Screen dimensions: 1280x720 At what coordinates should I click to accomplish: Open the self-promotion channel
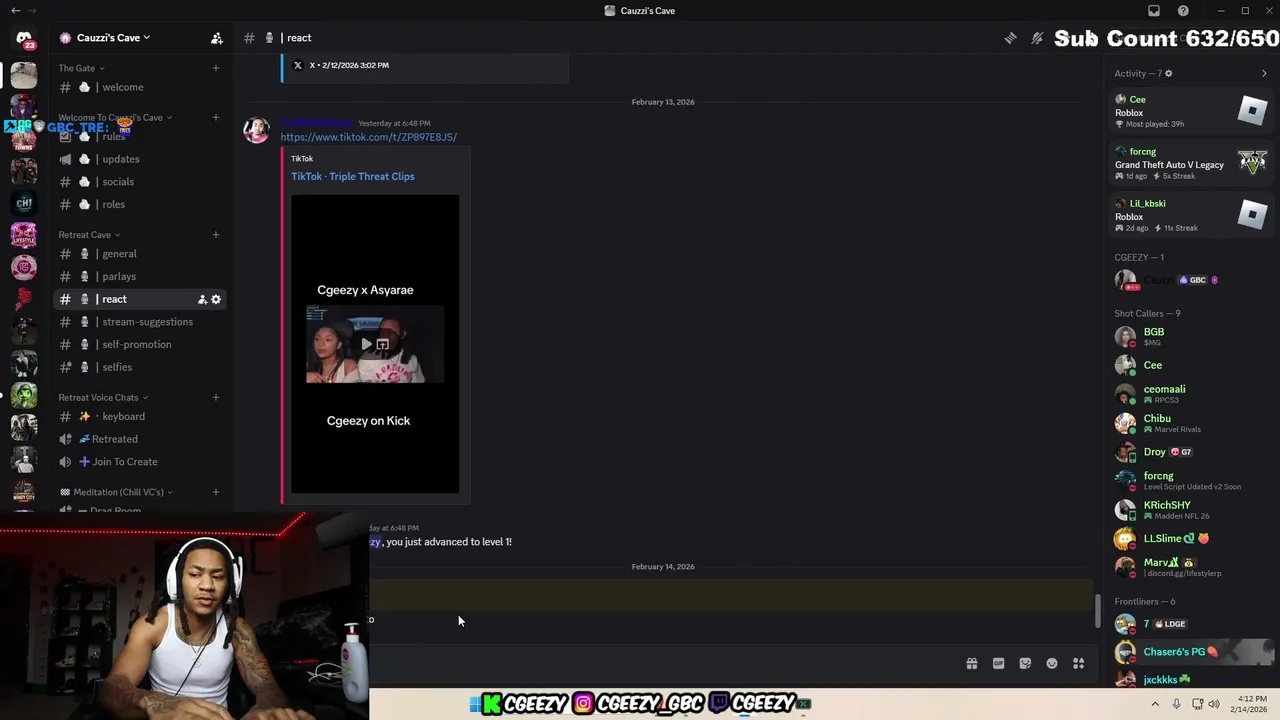pyautogui.click(x=140, y=344)
